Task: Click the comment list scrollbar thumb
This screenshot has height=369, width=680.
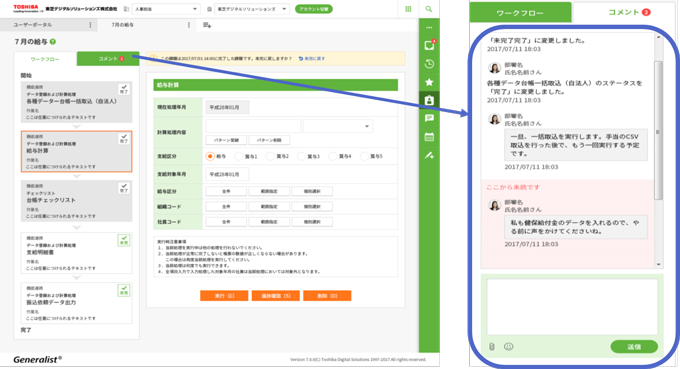Action: click(658, 130)
